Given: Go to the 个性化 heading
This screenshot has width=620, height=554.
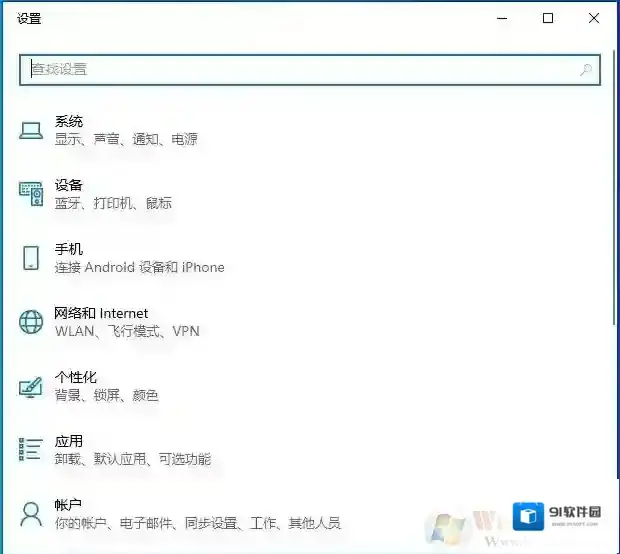Looking at the screenshot, I should (x=76, y=377).
